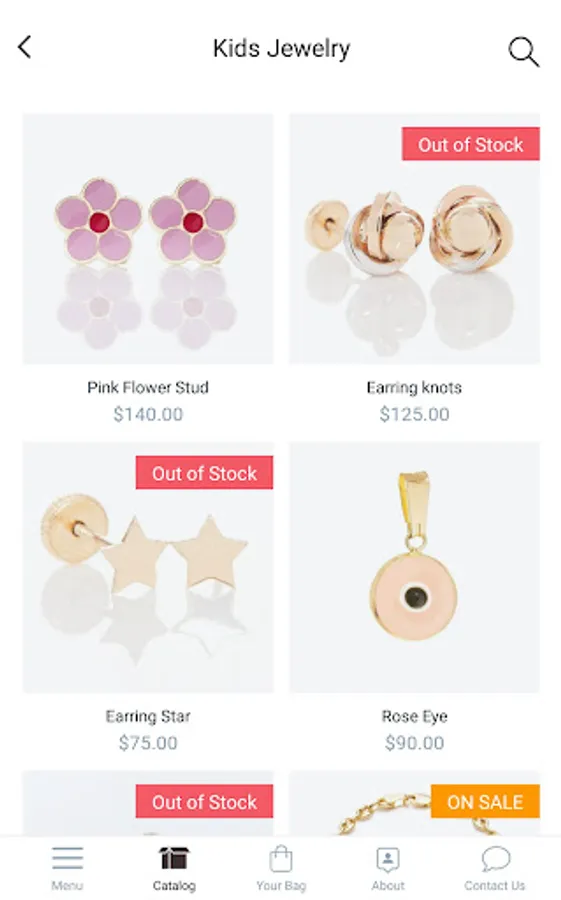Tap the $140.00 price label
561x900 pixels.
pyautogui.click(x=148, y=414)
